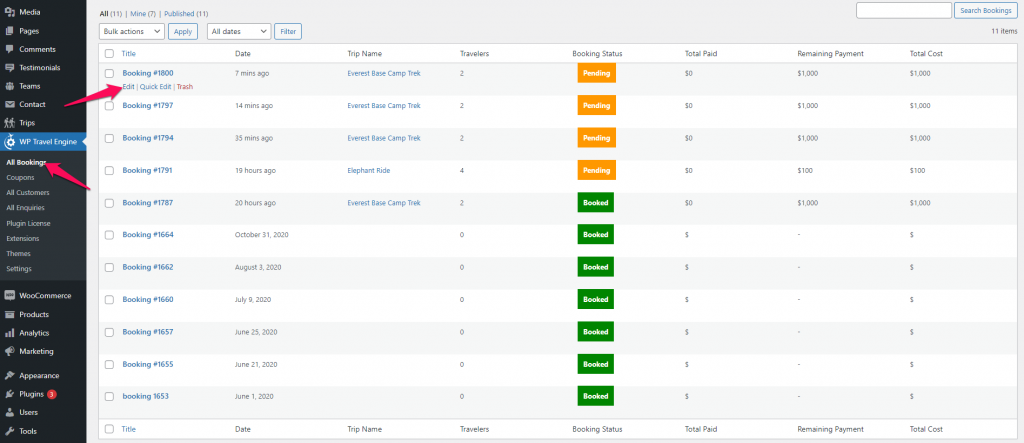1024x443 pixels.
Task: Open the All dates dropdown
Action: (x=239, y=31)
